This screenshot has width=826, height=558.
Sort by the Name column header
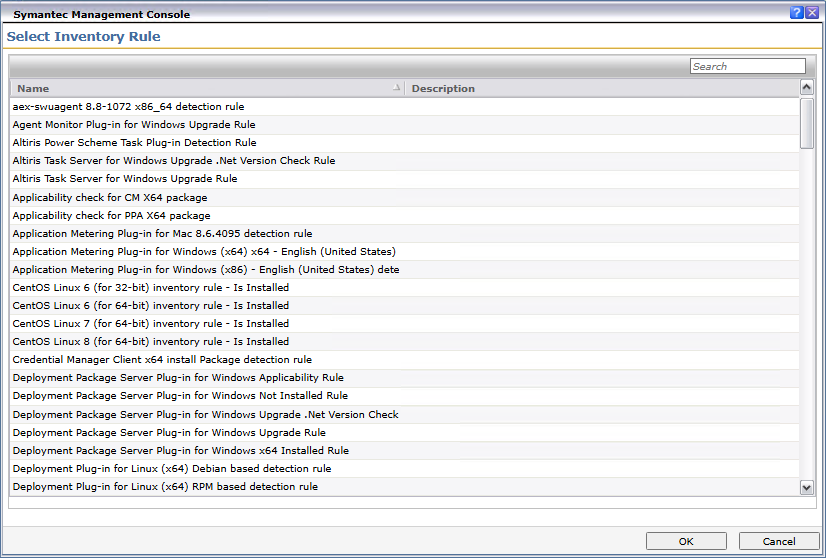(207, 89)
